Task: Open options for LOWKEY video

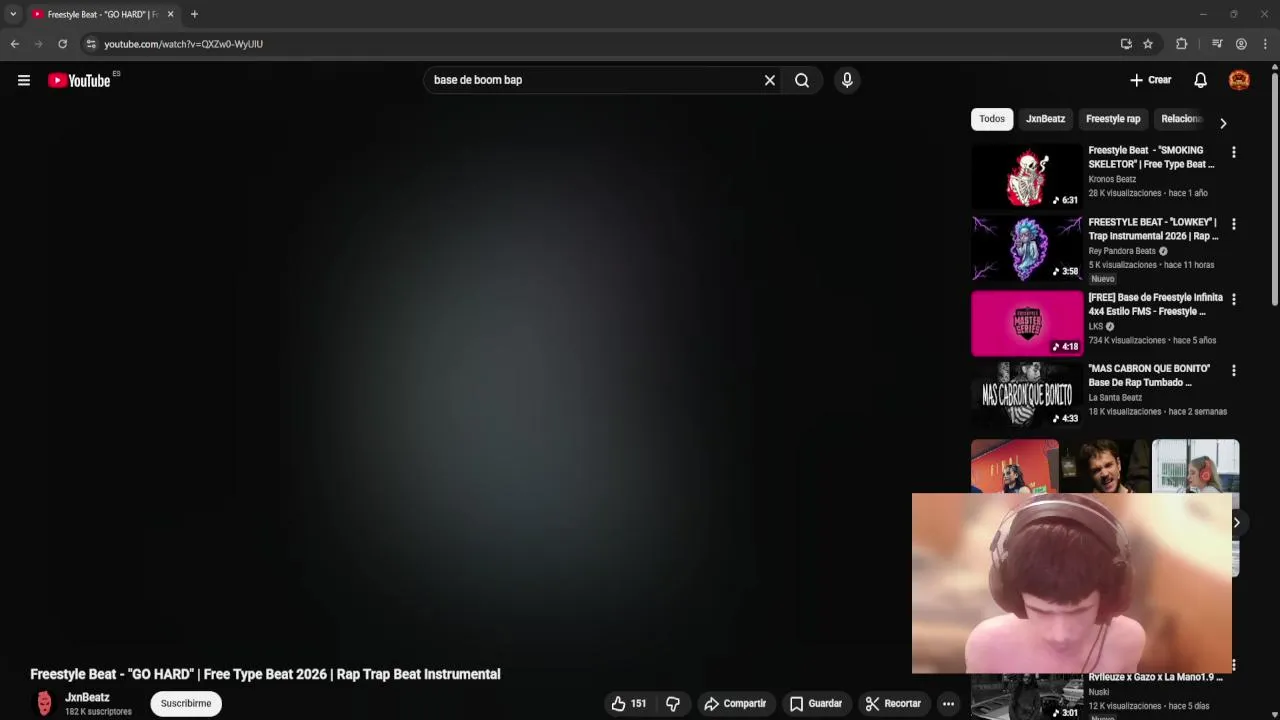Action: (x=1233, y=224)
